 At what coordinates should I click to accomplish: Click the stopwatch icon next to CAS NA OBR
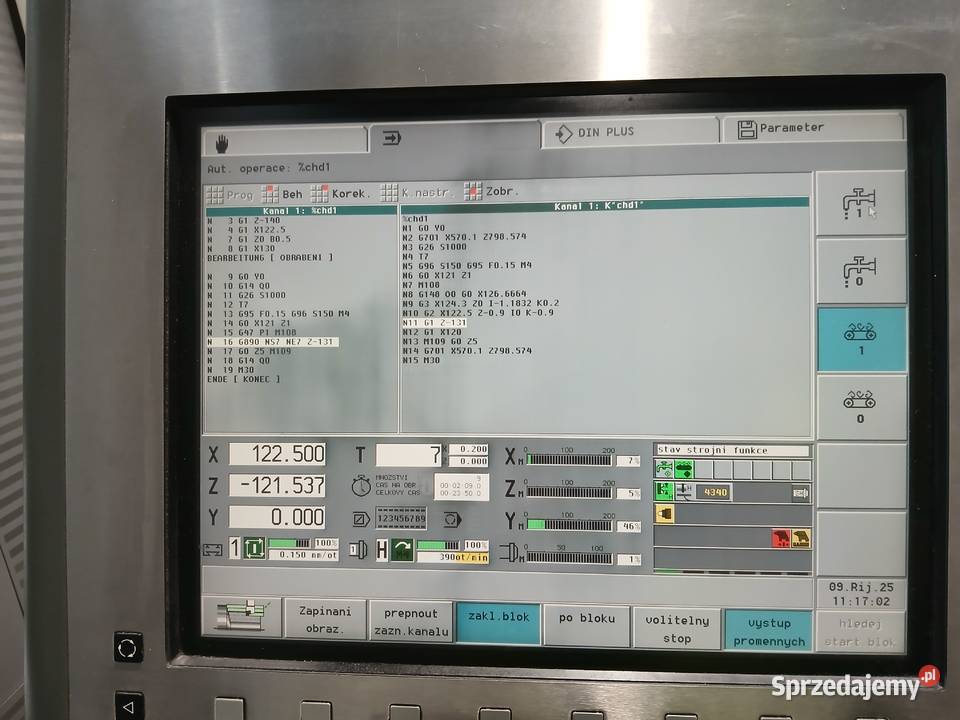pos(360,487)
